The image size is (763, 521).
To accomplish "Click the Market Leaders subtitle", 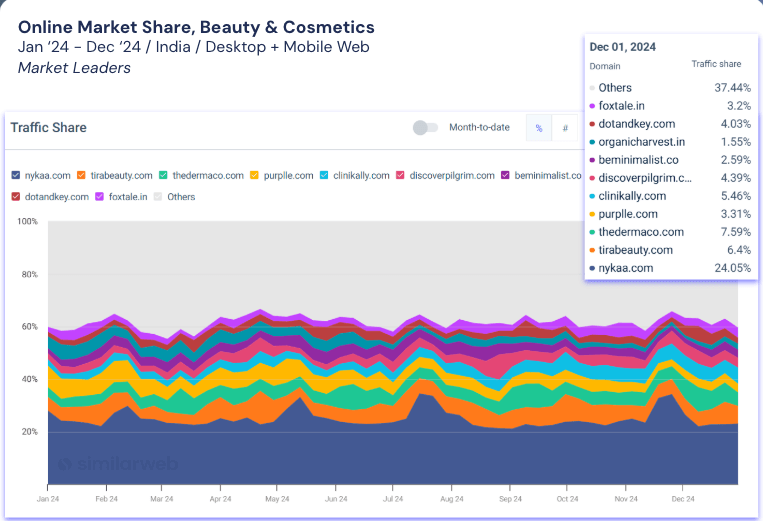I will coord(74,68).
